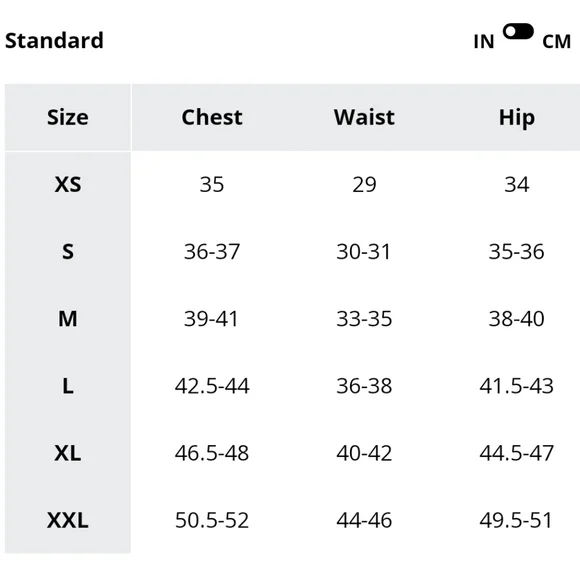Click the 36-37 chest measurement
This screenshot has width=580, height=580.
click(212, 252)
